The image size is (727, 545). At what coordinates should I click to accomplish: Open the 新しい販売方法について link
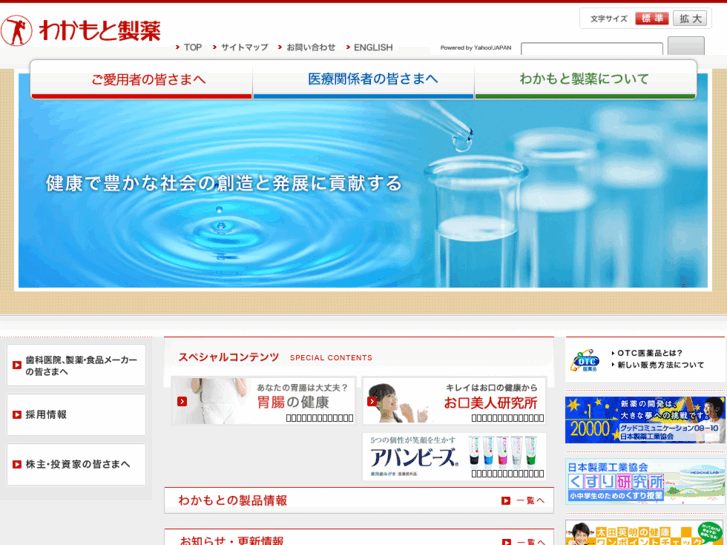pos(660,365)
